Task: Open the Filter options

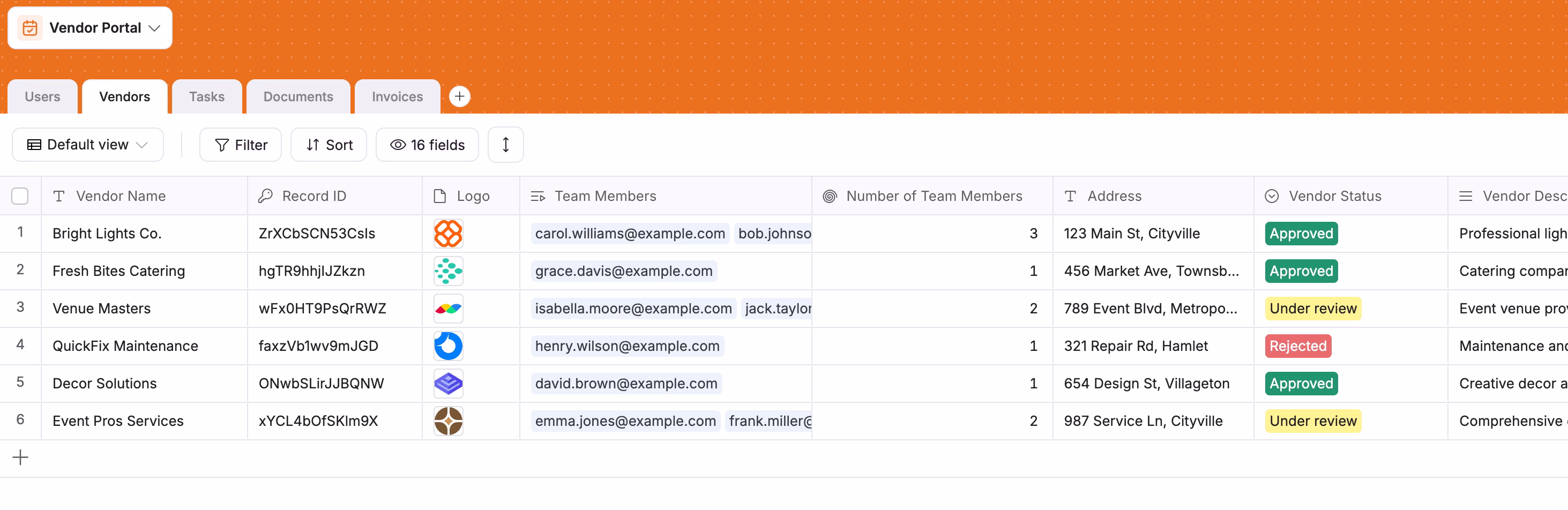Action: click(x=240, y=144)
